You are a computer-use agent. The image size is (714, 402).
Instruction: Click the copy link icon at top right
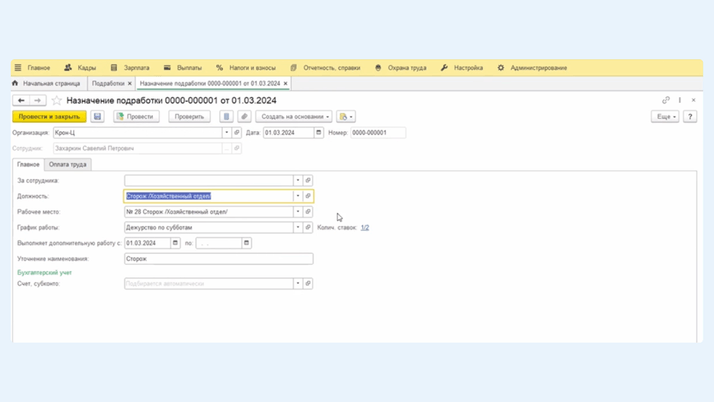(x=666, y=100)
